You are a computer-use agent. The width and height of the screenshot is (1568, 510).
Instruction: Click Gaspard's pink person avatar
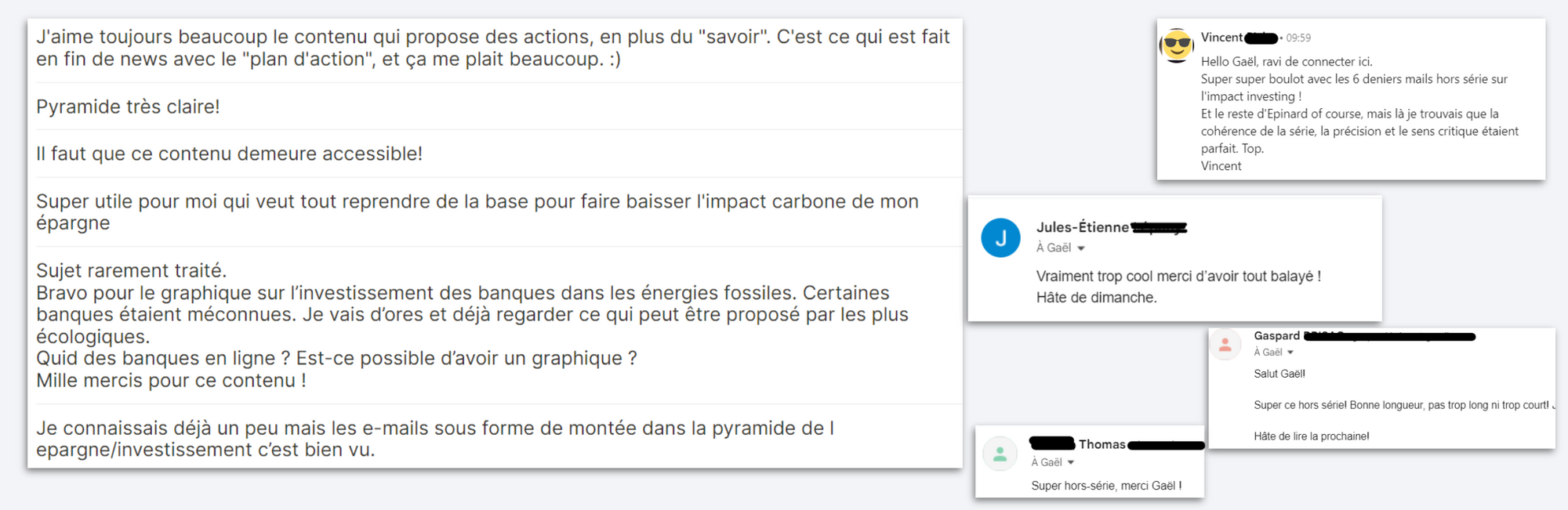(x=1225, y=344)
